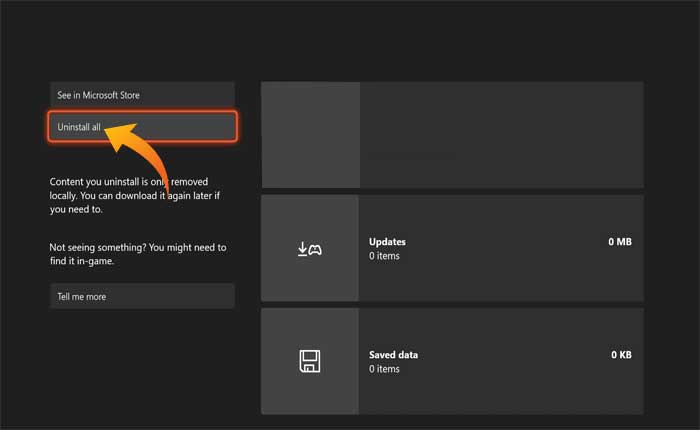Click the Updates download controller icon
The image size is (700, 430).
[309, 248]
